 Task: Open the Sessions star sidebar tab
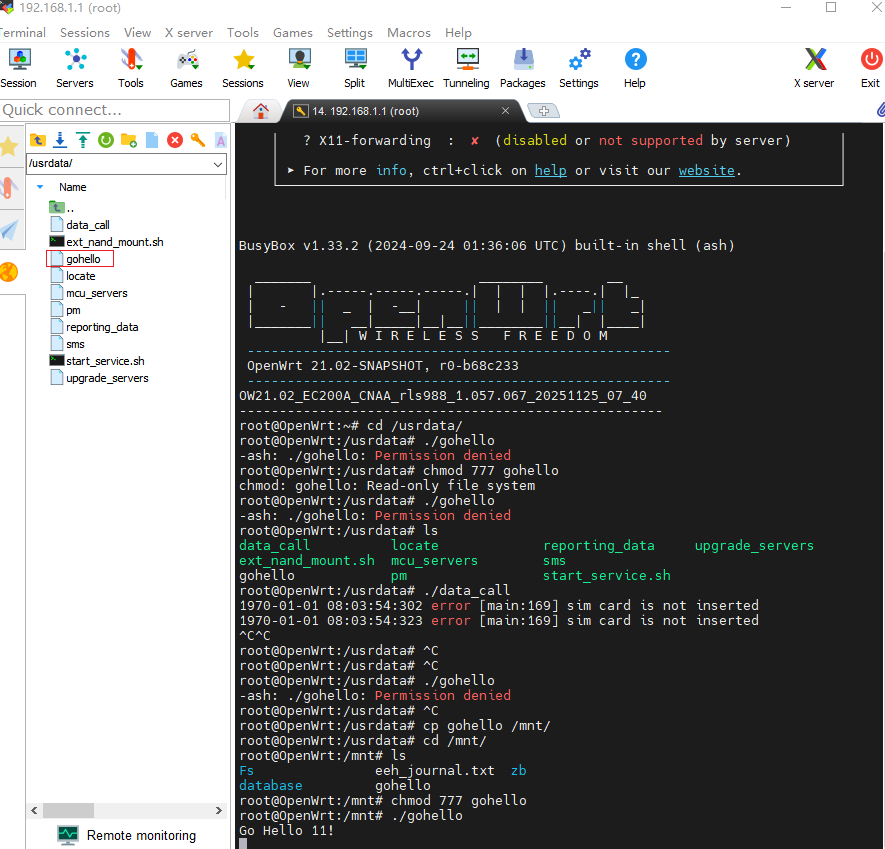pos(10,147)
